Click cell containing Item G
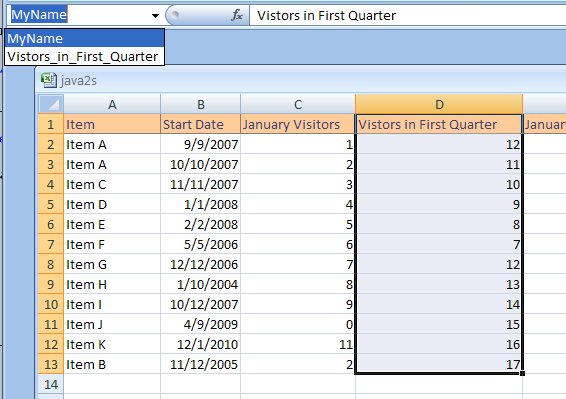 coord(112,264)
